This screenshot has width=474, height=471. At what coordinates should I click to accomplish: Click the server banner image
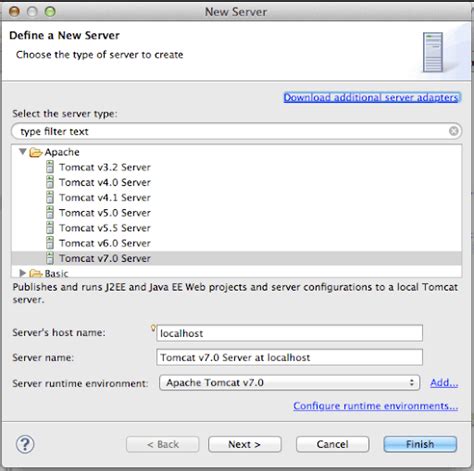coord(433,52)
